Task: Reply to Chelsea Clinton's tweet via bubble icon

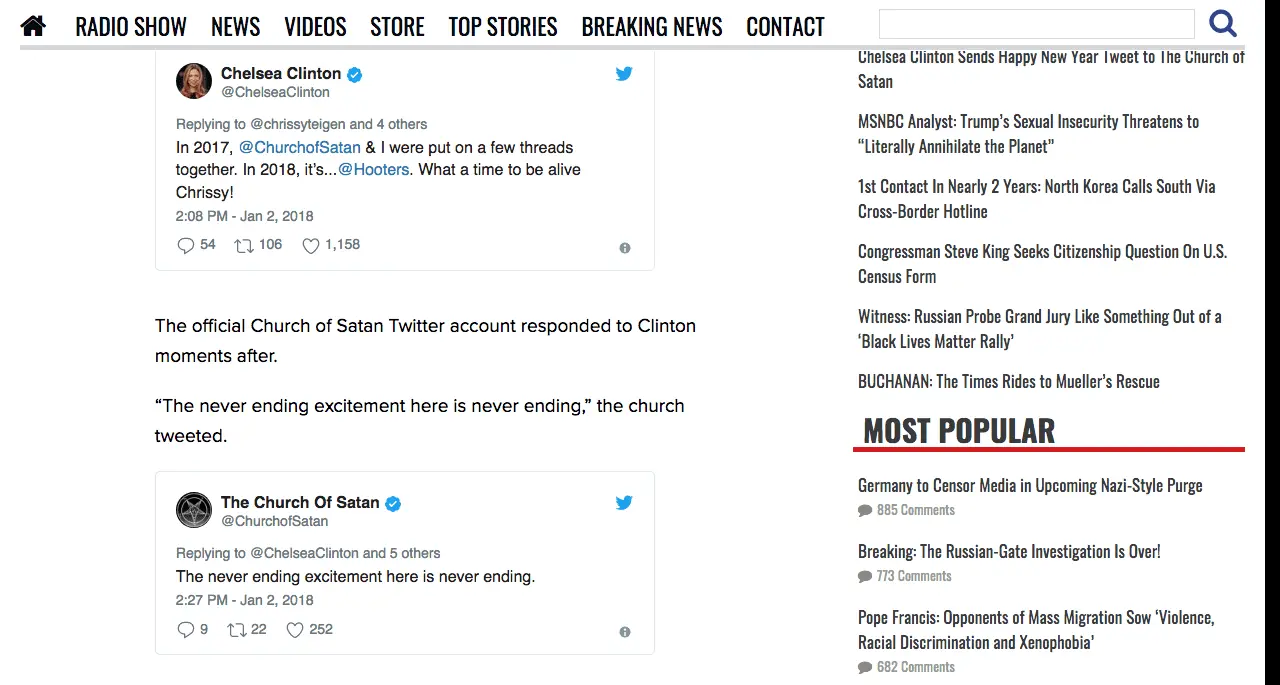Action: click(x=185, y=245)
